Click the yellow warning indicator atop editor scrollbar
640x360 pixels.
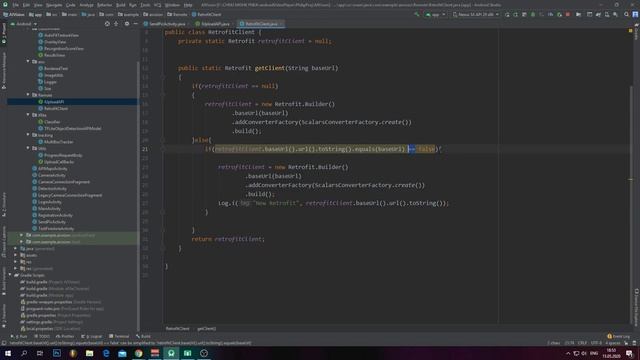[x=631, y=30]
